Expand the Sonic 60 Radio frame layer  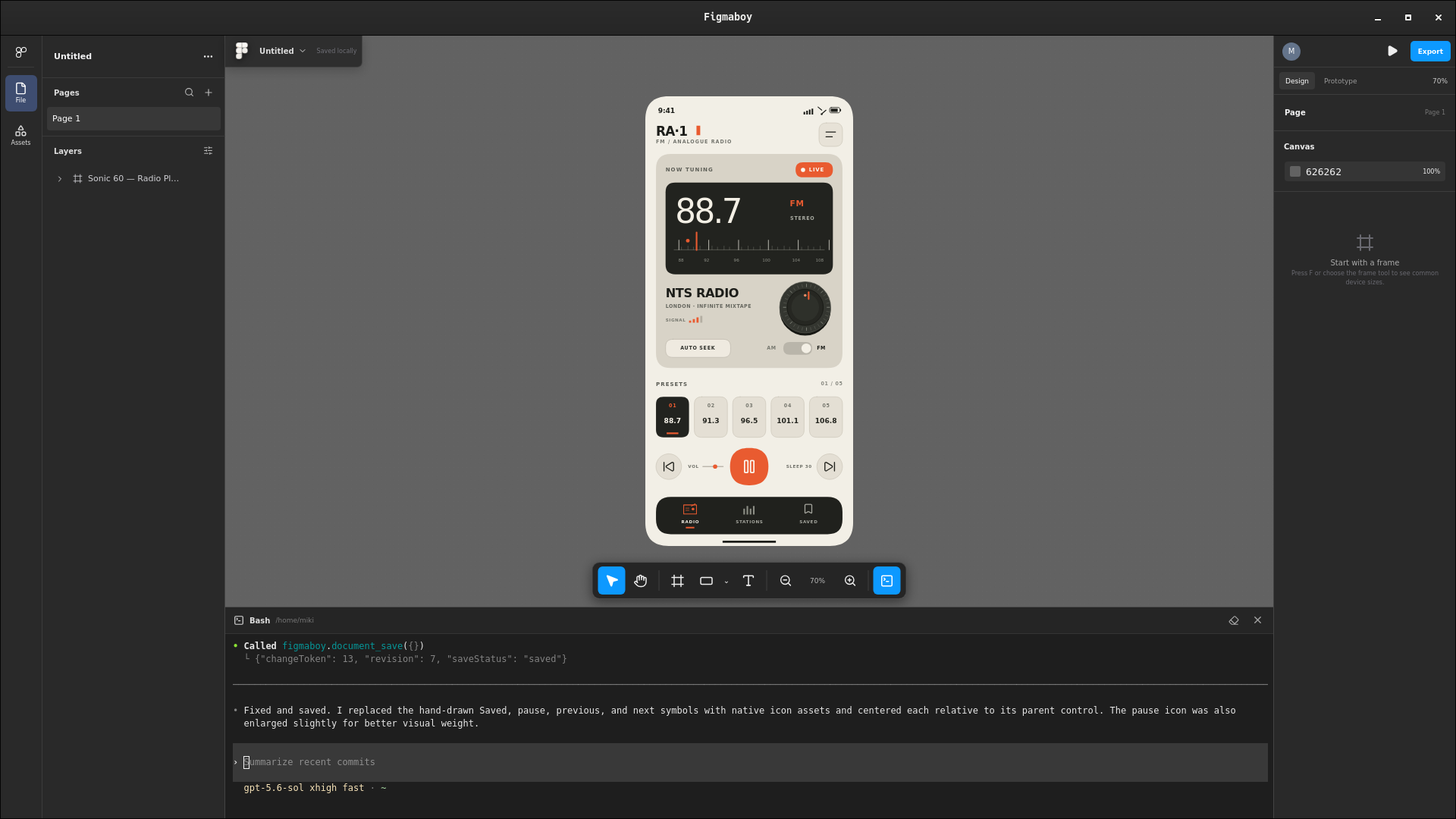(60, 179)
